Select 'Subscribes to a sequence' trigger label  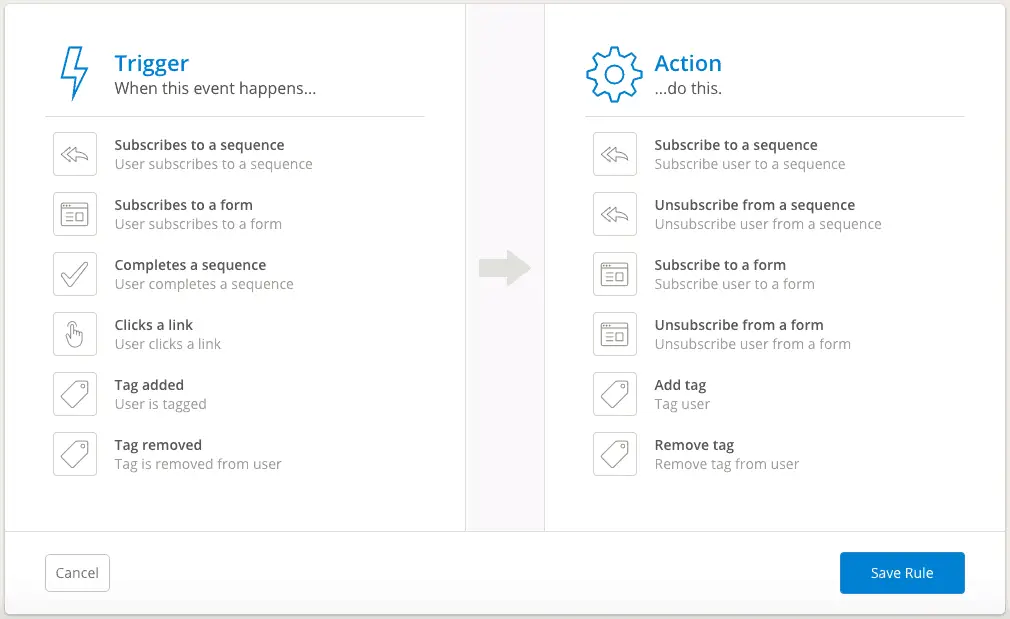pos(199,145)
